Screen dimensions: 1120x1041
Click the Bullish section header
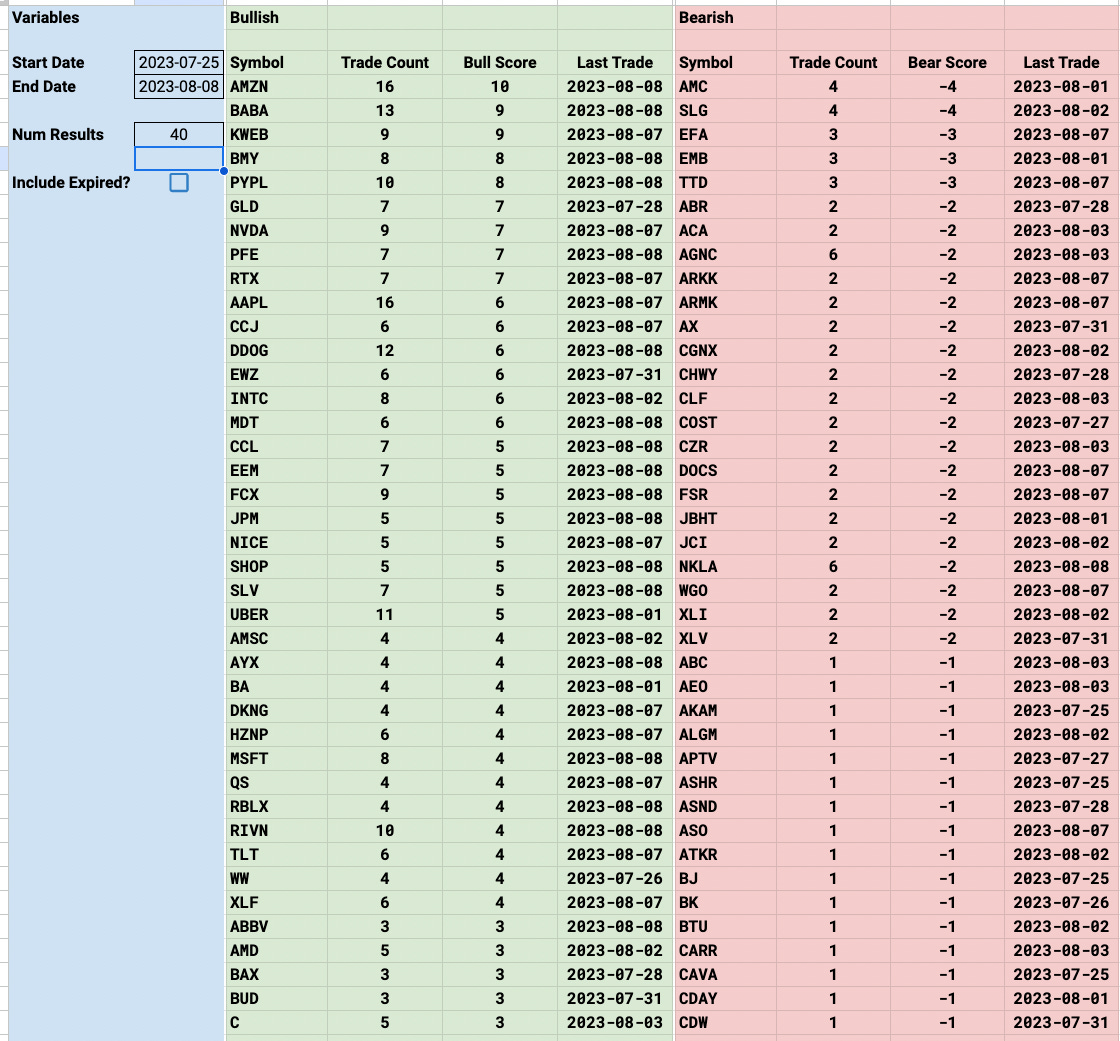(254, 18)
